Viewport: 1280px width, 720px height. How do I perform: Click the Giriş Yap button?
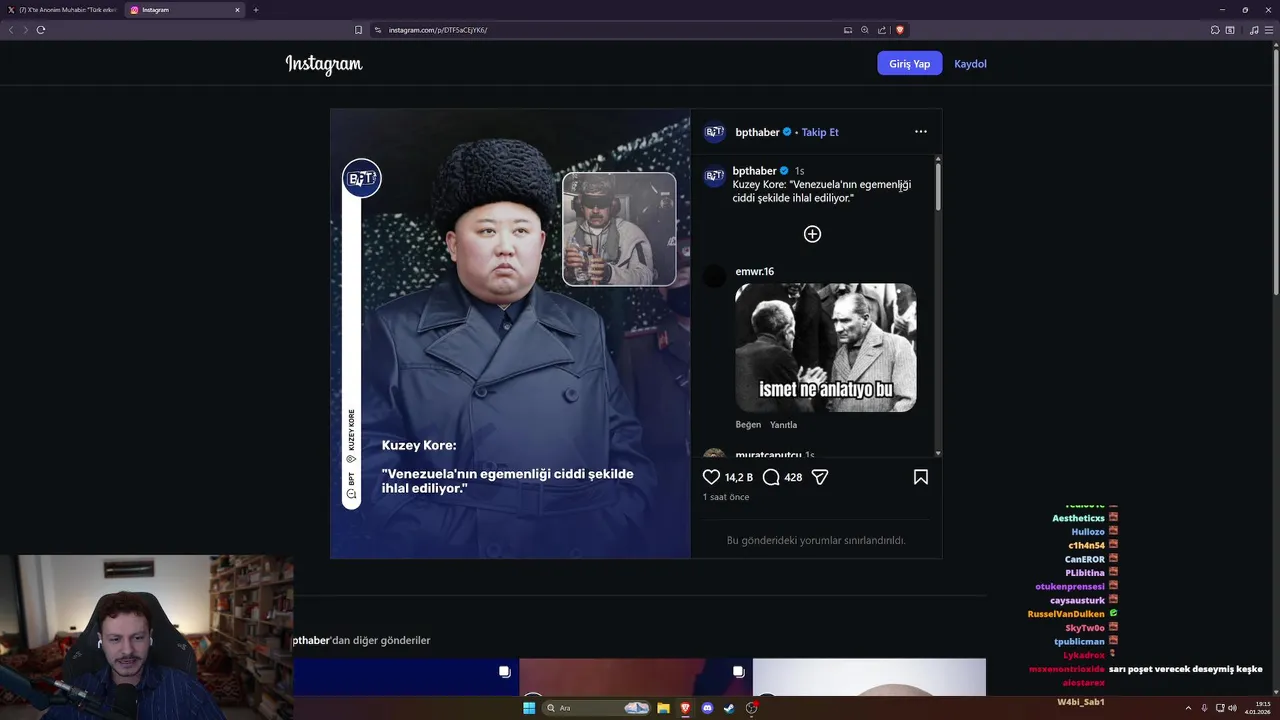[910, 64]
